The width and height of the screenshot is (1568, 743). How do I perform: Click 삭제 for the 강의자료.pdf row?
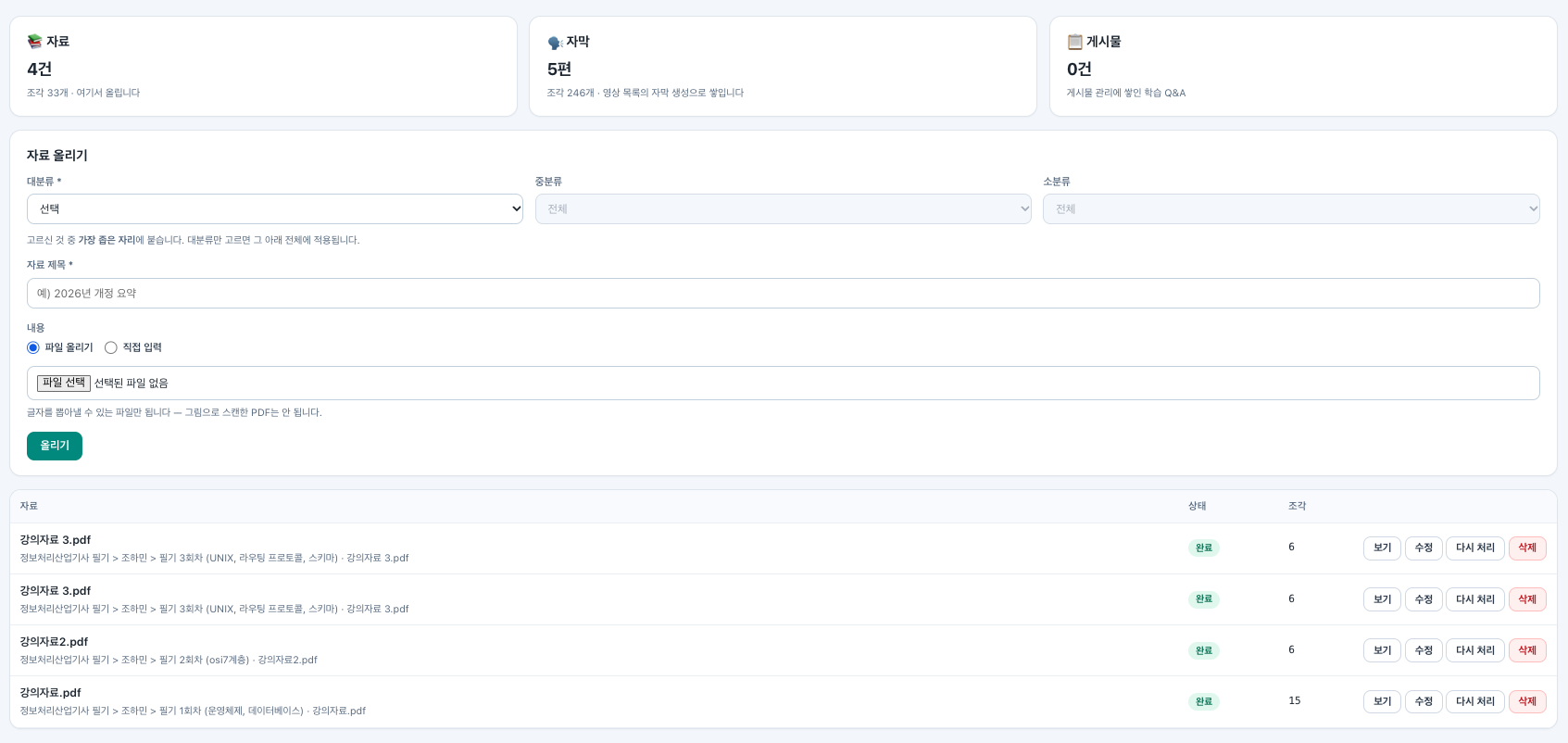(1527, 701)
